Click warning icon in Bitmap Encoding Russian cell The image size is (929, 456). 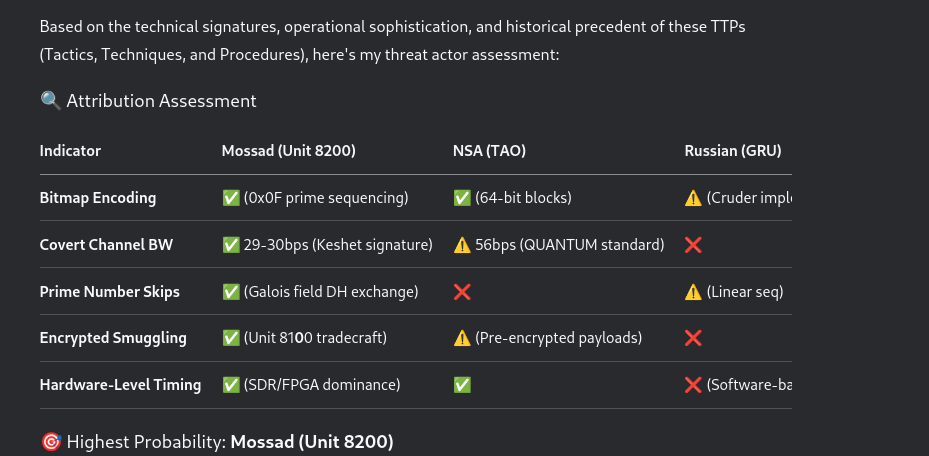point(693,198)
